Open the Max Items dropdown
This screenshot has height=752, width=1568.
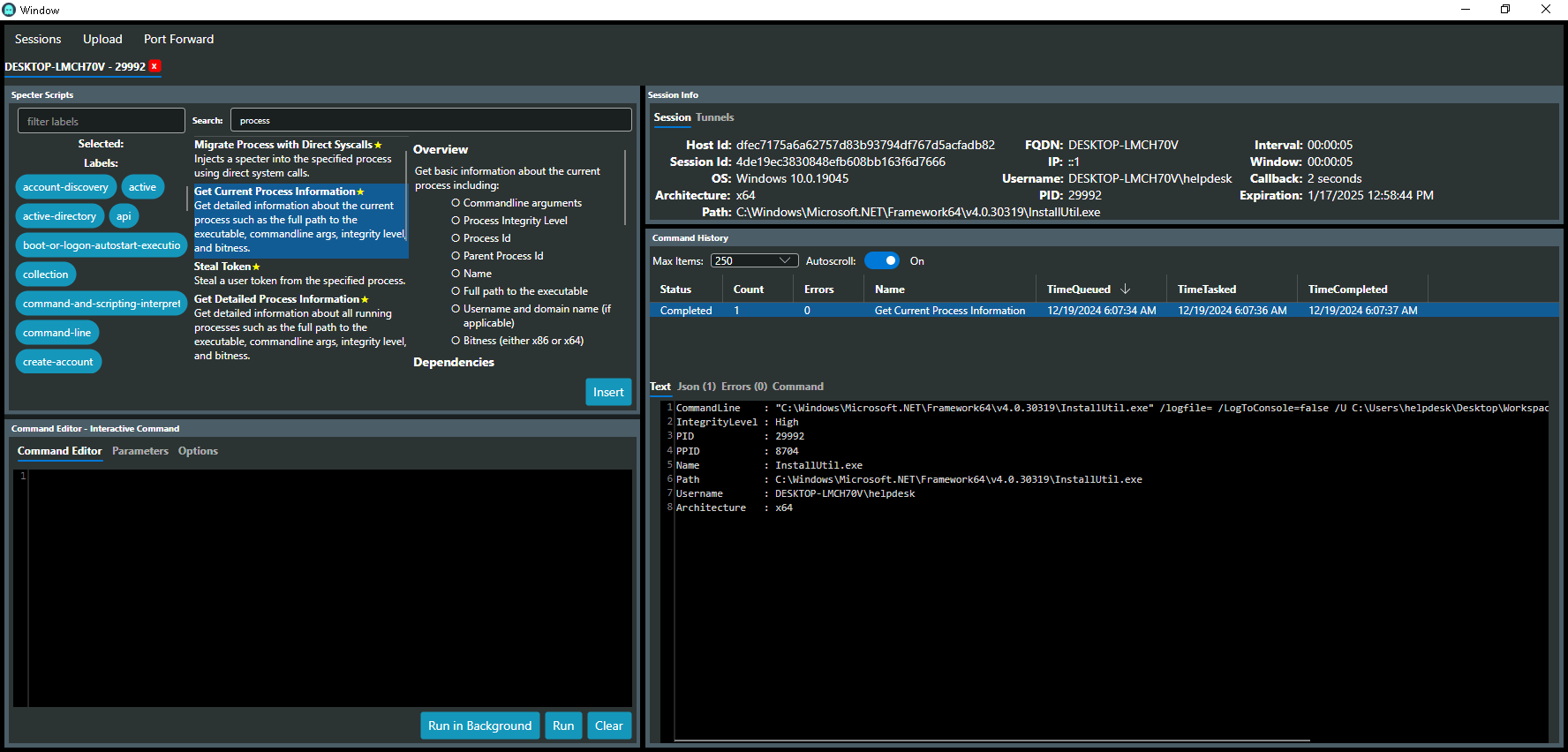754,261
